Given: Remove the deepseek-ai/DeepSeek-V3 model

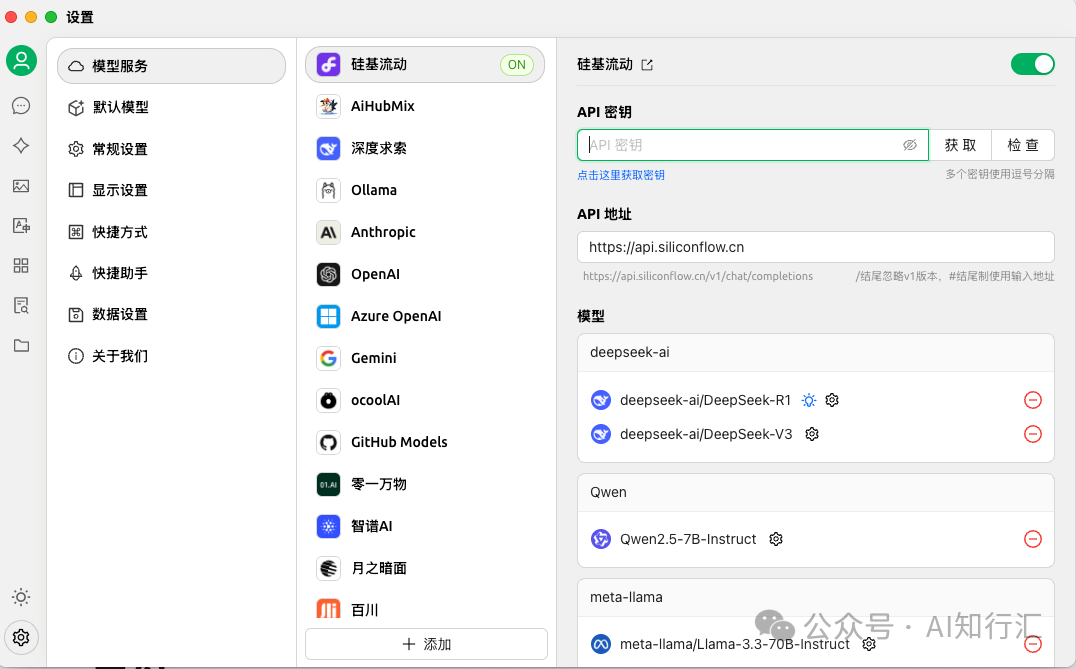Looking at the screenshot, I should point(1033,434).
